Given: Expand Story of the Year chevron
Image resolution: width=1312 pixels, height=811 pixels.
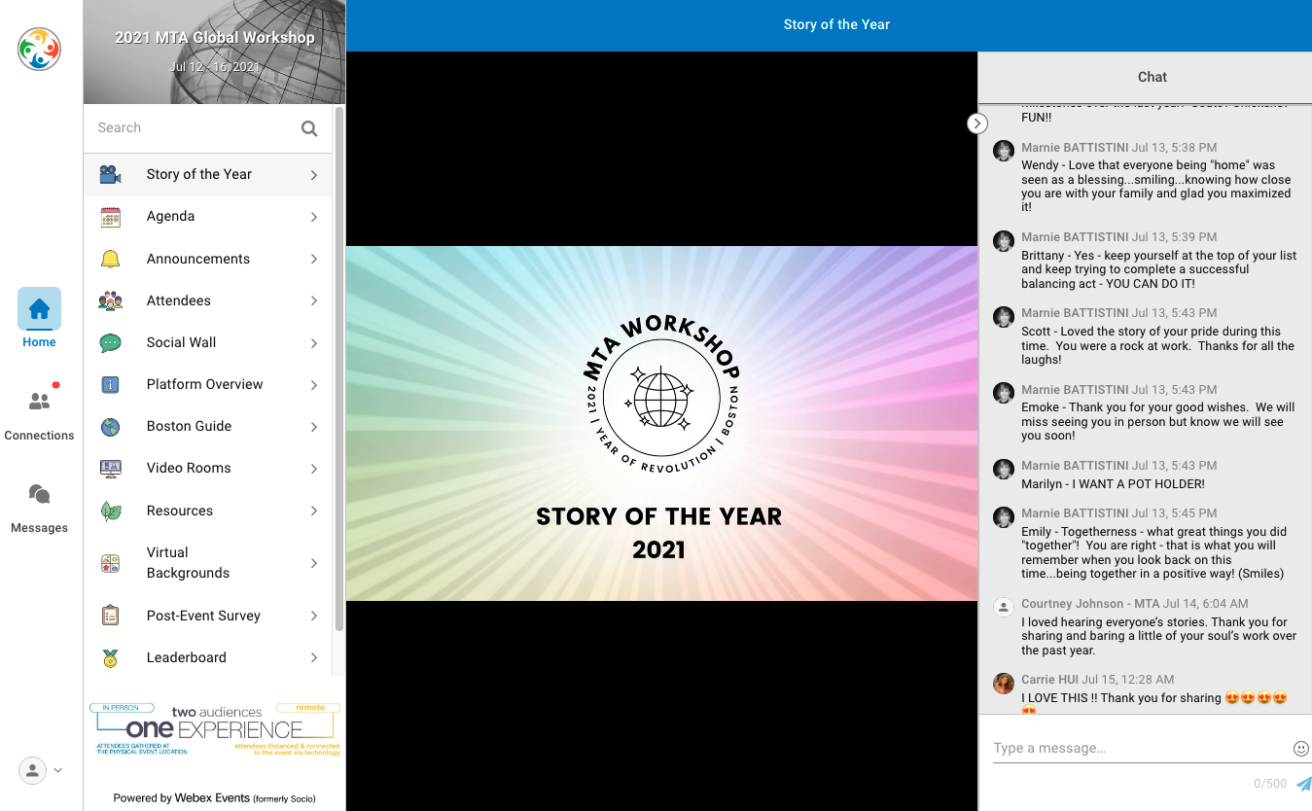Looking at the screenshot, I should [313, 175].
